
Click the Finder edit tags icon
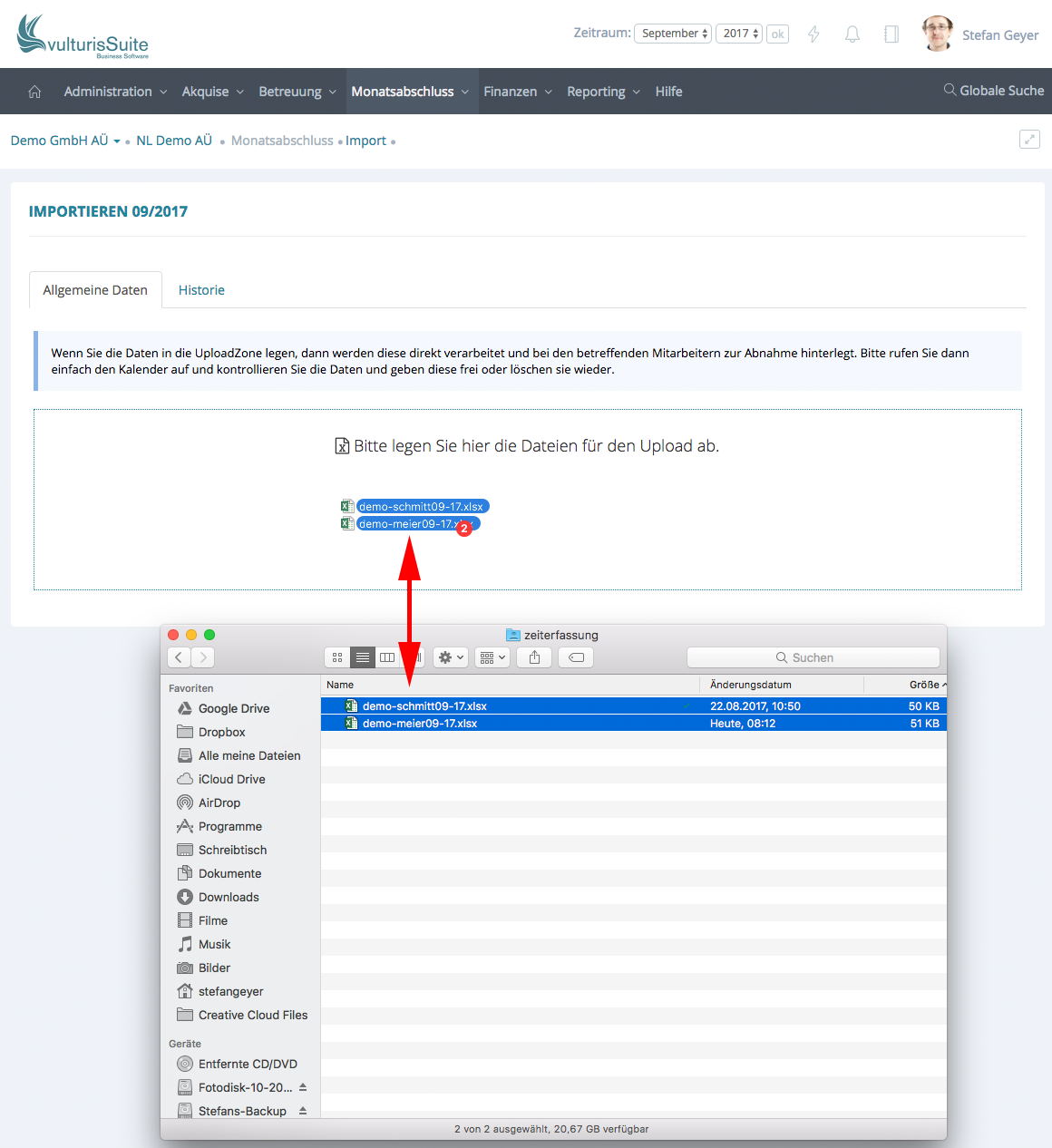576,657
